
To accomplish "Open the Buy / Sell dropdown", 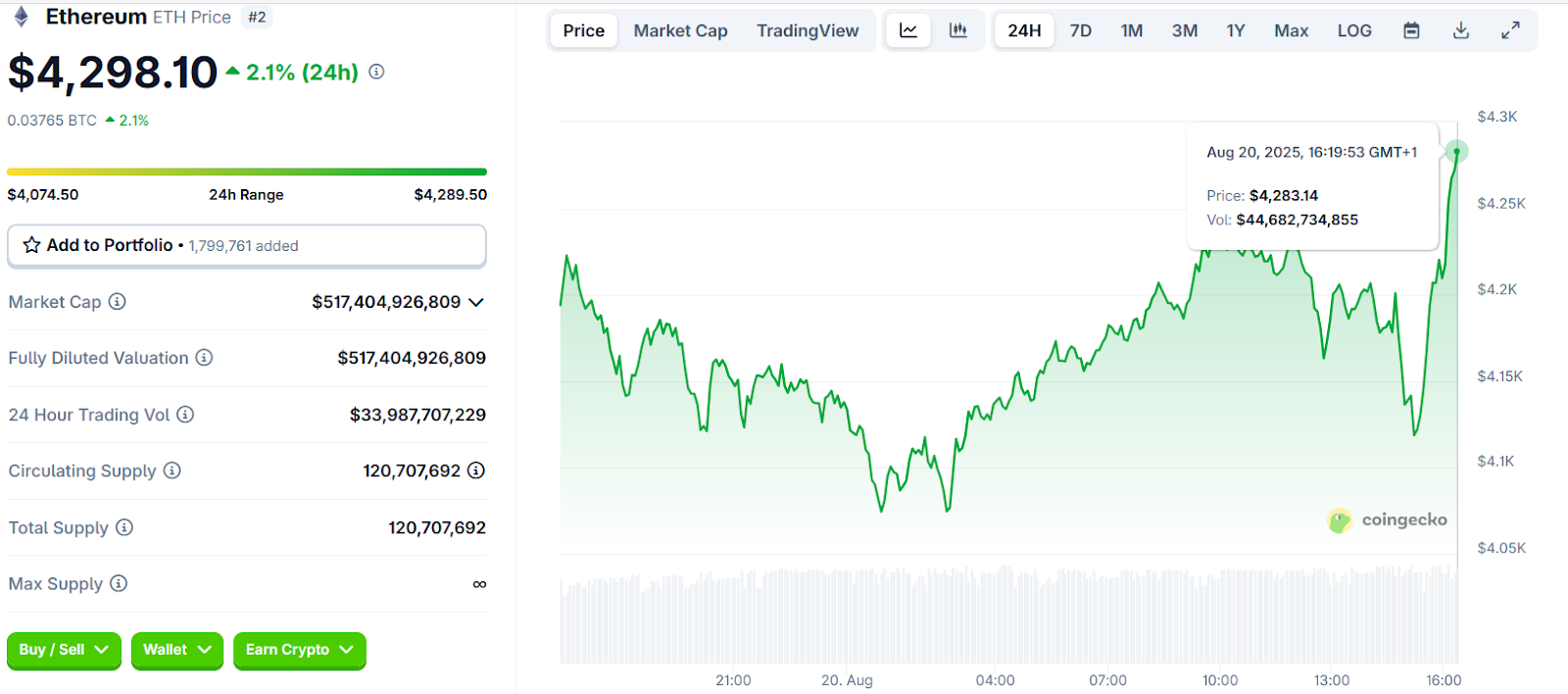I will (64, 650).
